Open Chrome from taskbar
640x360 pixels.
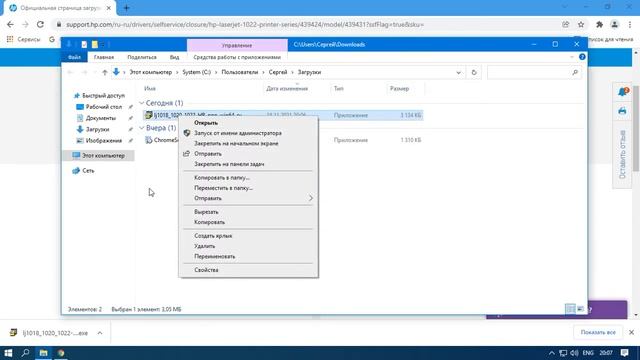click(61, 353)
